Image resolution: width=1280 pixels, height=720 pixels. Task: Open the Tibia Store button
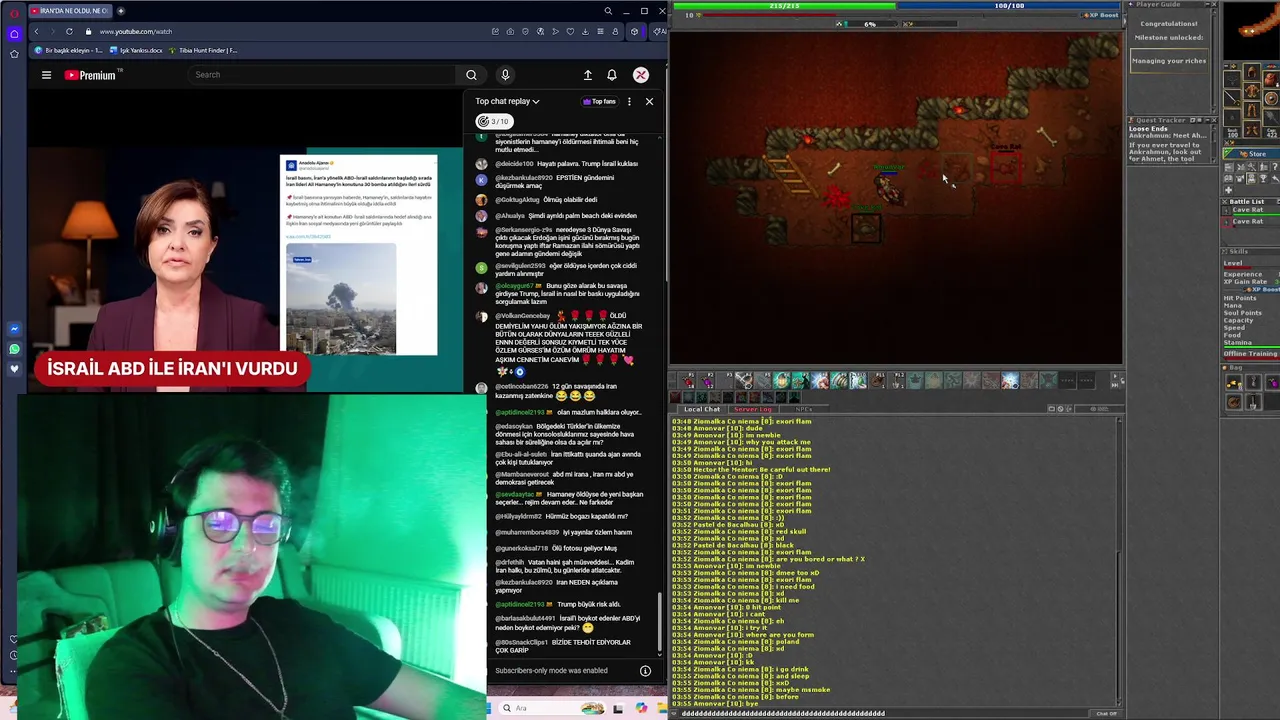click(1251, 154)
